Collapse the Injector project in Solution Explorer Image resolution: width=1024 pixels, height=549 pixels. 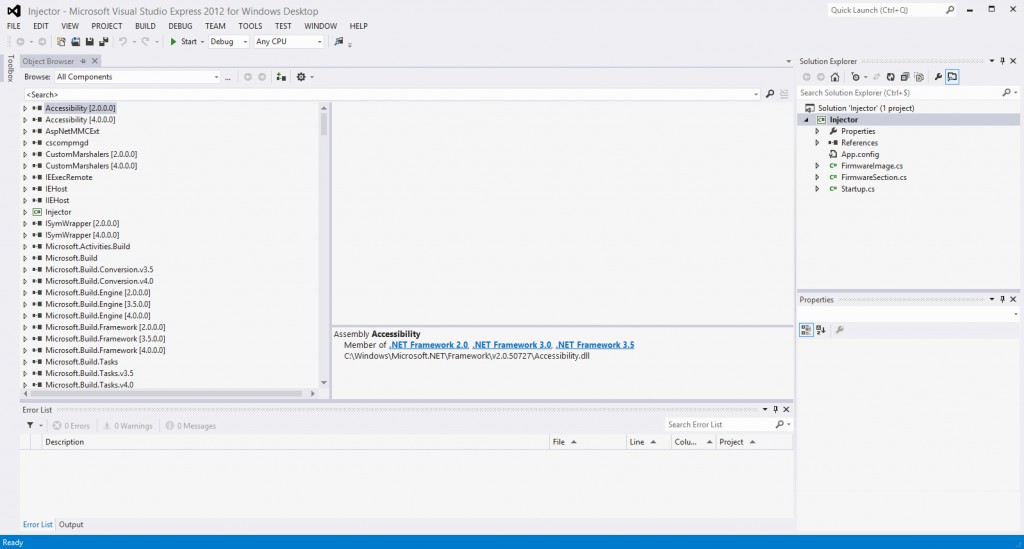[806, 120]
